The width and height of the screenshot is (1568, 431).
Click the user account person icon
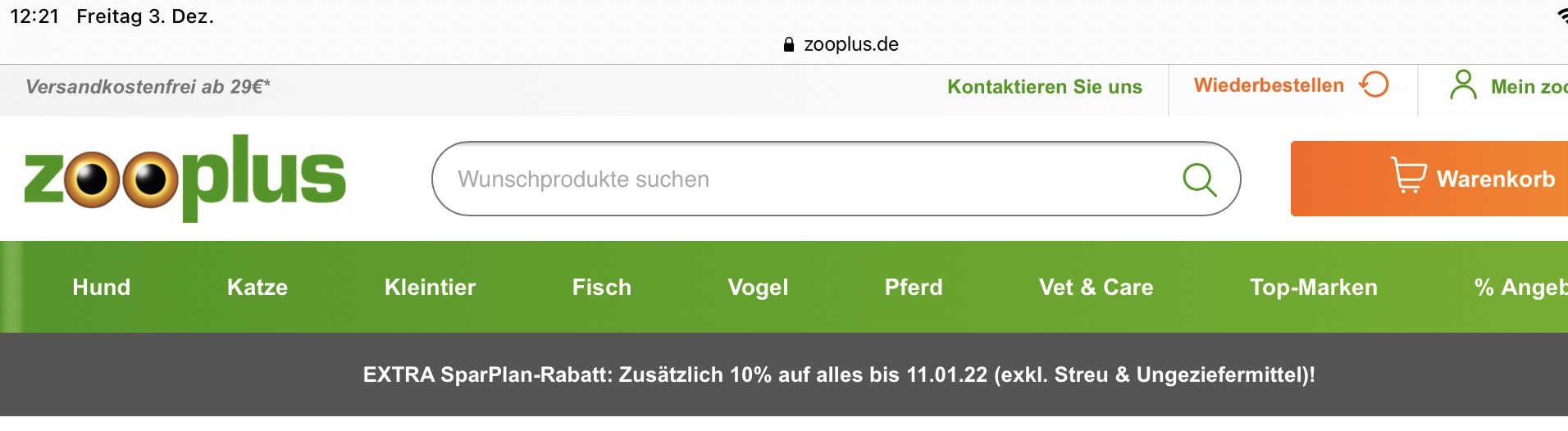pos(1463,84)
